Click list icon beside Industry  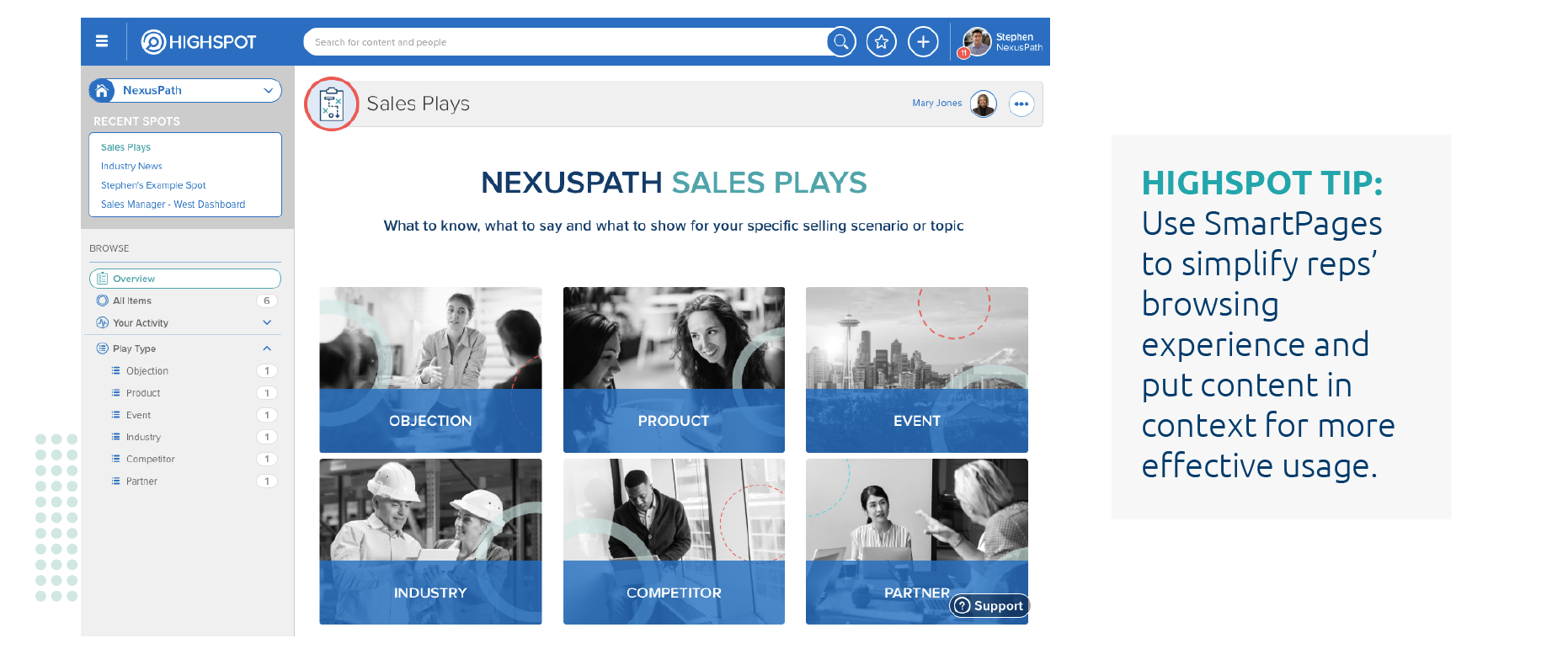116,437
